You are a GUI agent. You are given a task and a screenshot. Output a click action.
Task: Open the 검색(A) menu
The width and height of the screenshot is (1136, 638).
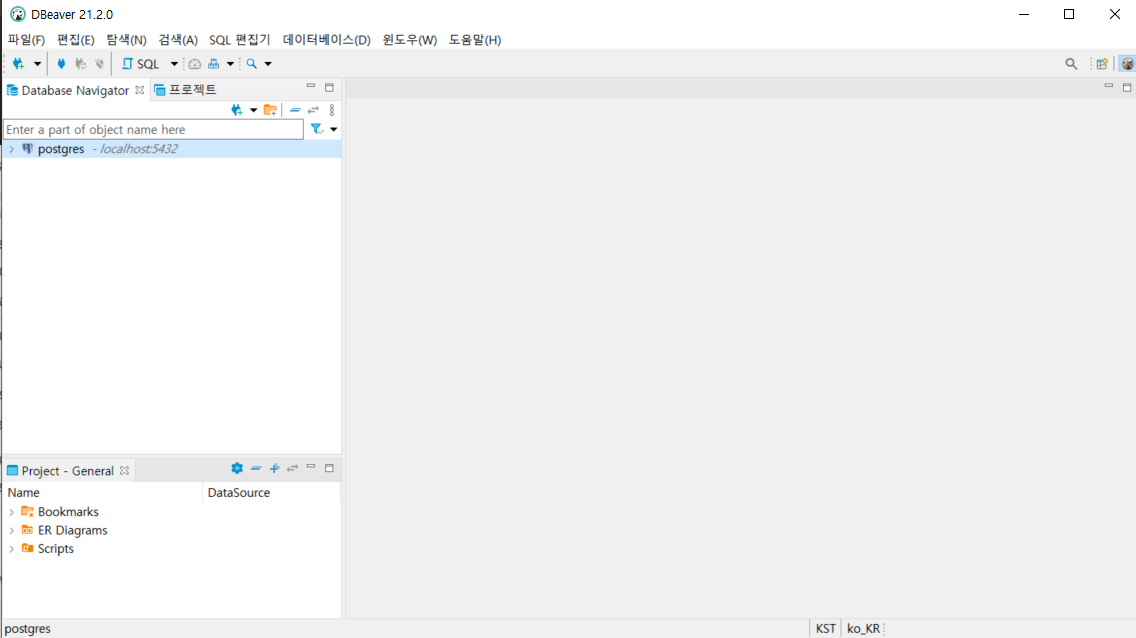coord(178,40)
